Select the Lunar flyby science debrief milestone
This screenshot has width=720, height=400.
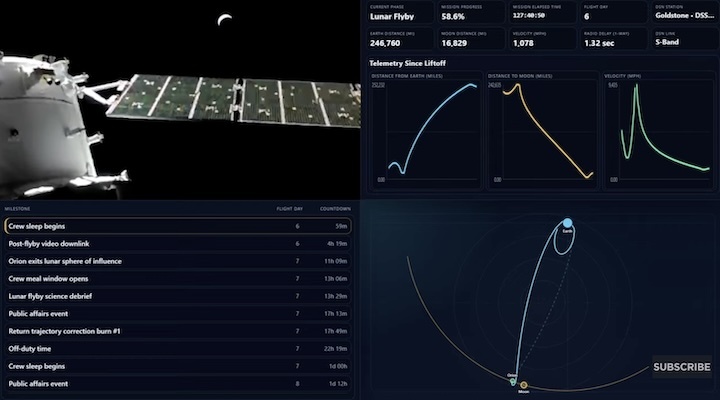(x=178, y=296)
